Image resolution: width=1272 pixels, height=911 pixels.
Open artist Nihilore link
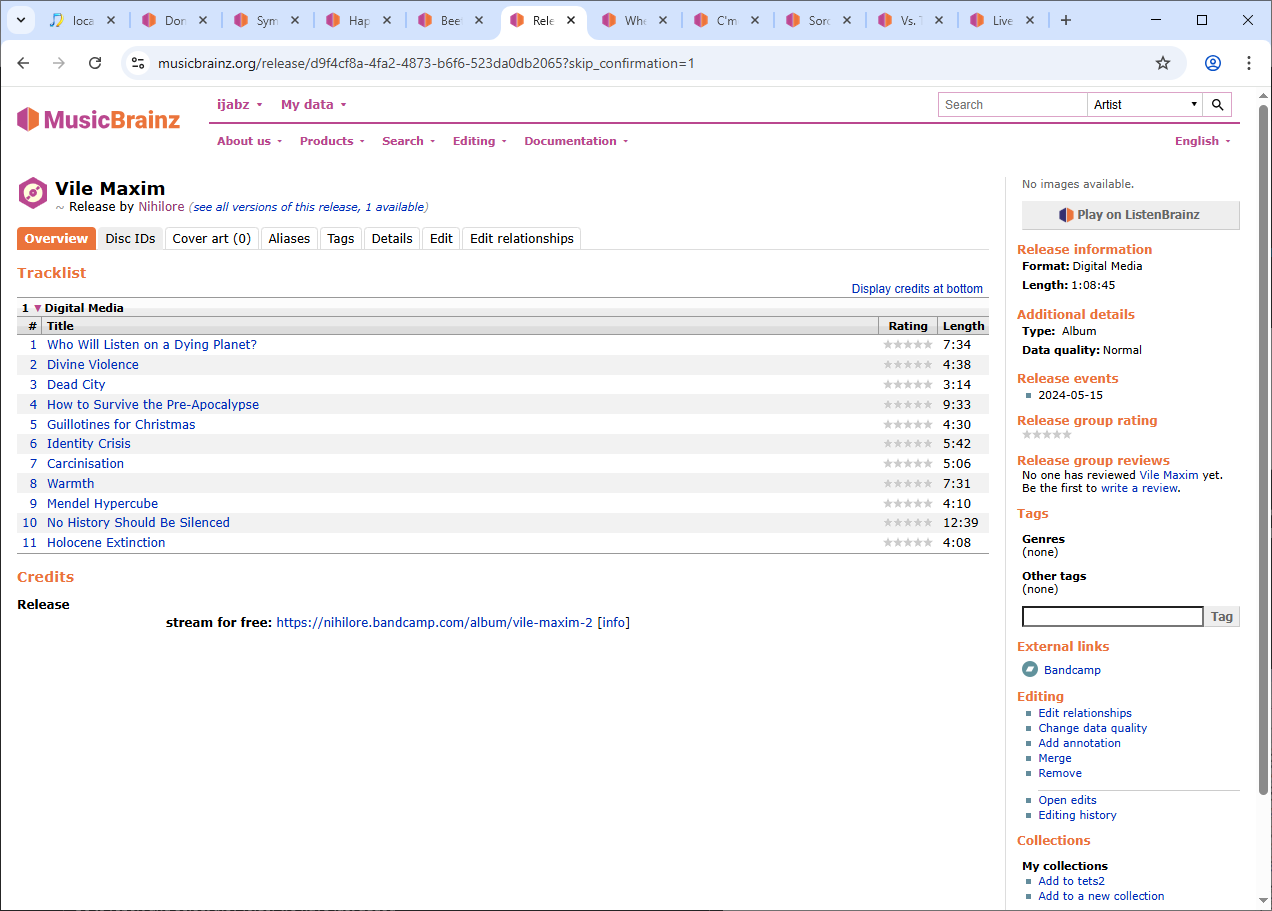pos(161,207)
